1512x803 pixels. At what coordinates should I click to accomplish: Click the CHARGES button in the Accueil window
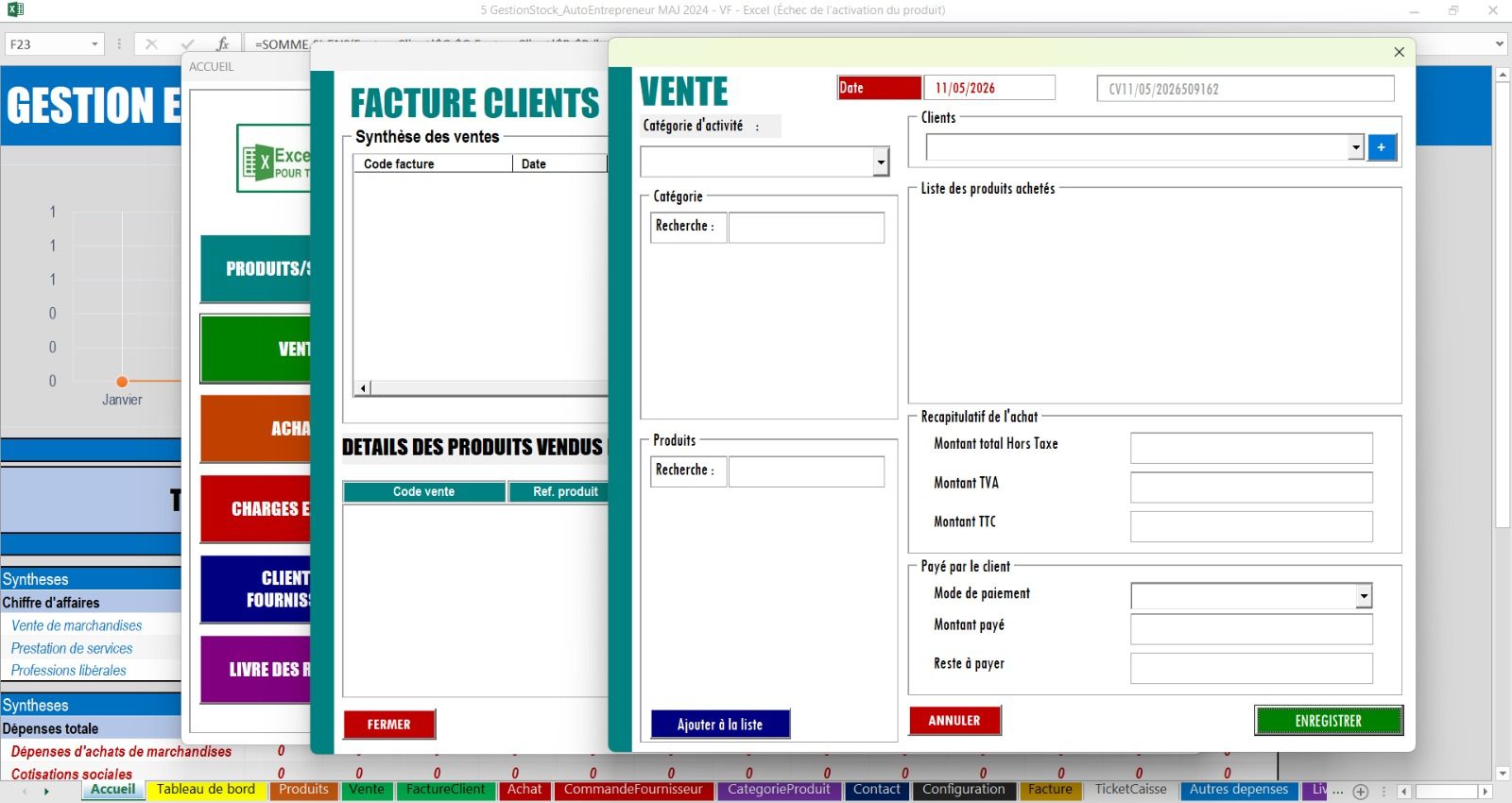point(256,509)
